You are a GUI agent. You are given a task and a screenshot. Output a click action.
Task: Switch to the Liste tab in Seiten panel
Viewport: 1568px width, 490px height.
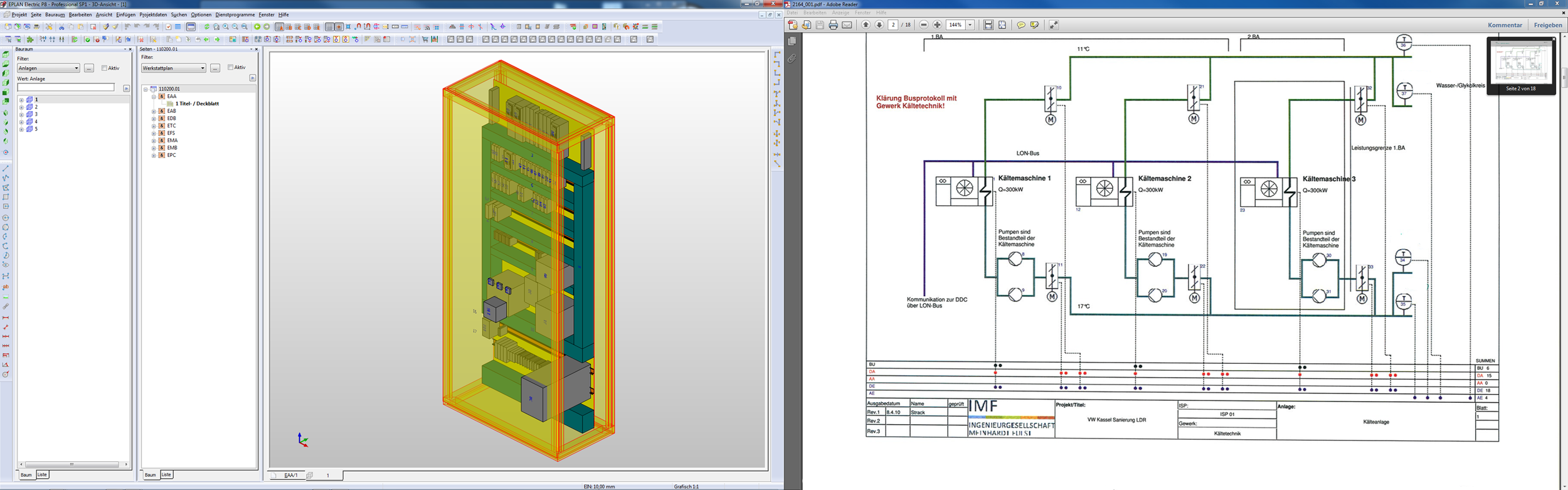coord(166,475)
